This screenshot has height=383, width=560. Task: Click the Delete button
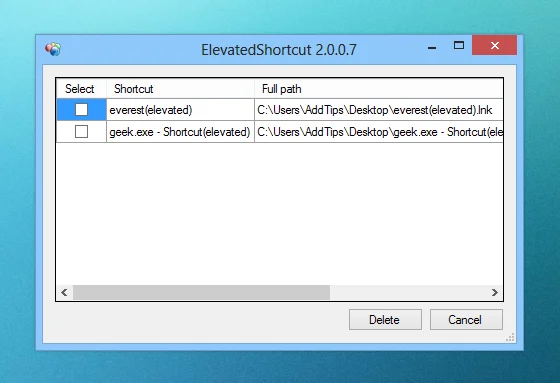pos(385,319)
